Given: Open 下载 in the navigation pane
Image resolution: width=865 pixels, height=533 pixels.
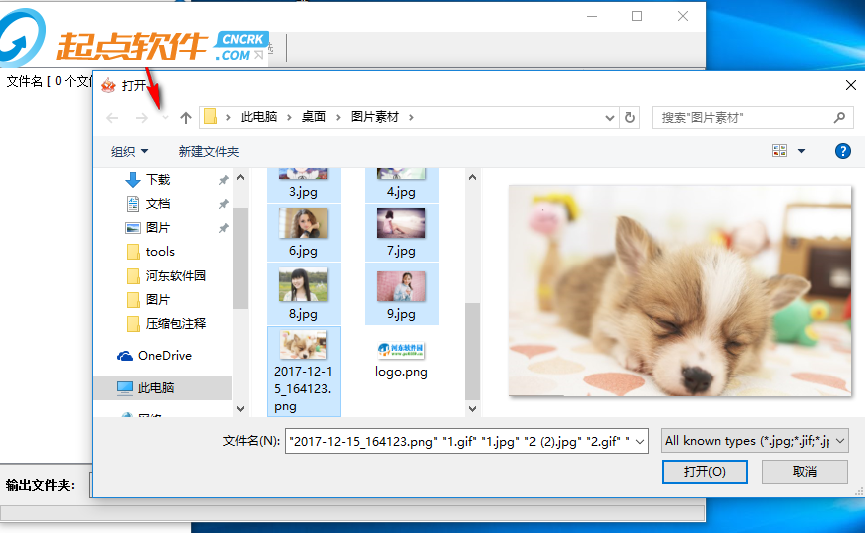Looking at the screenshot, I should point(158,179).
